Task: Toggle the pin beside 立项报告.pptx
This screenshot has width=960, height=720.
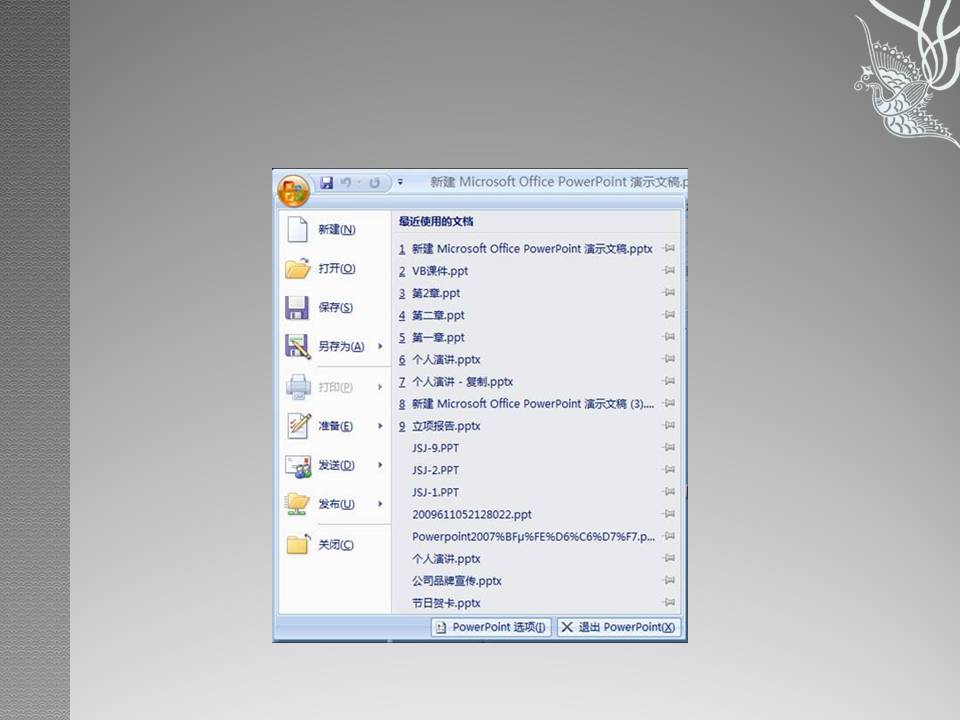Action: tap(669, 426)
